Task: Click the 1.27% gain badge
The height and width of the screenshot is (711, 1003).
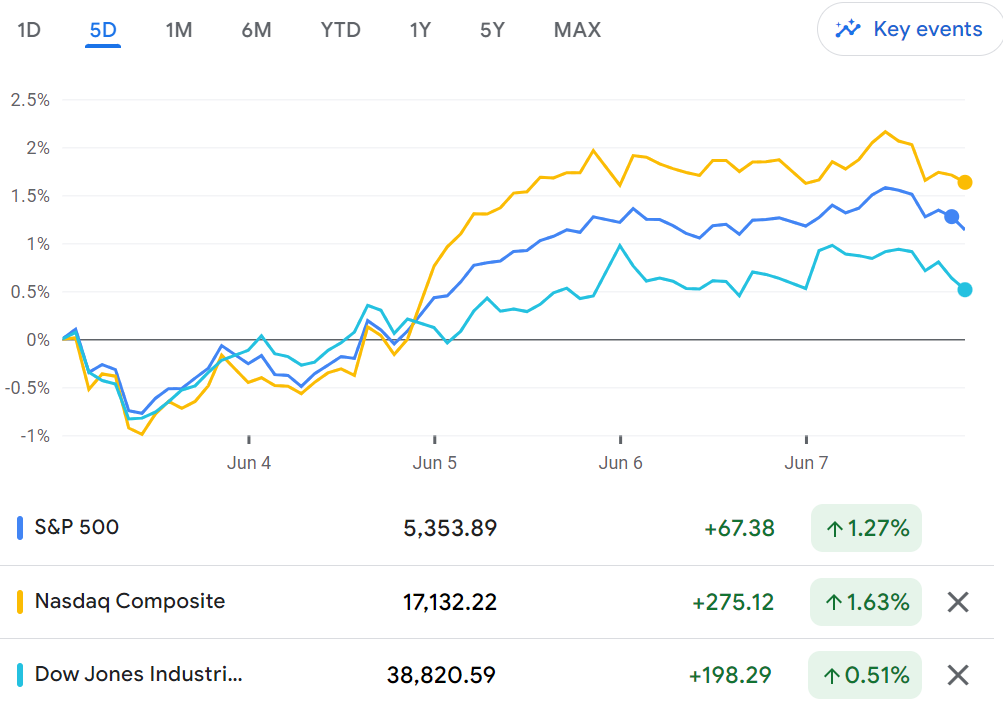Action: click(866, 528)
